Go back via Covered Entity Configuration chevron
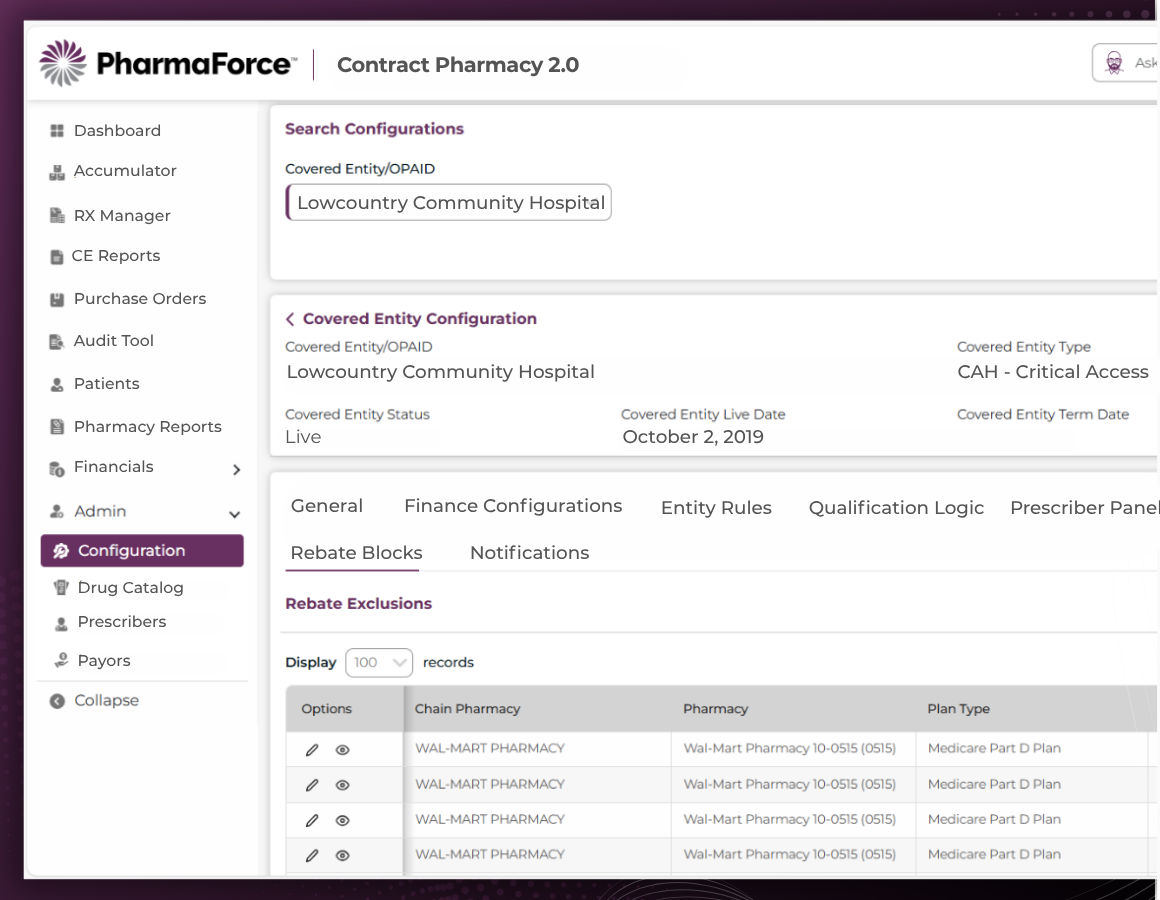Image resolution: width=1160 pixels, height=900 pixels. point(290,319)
